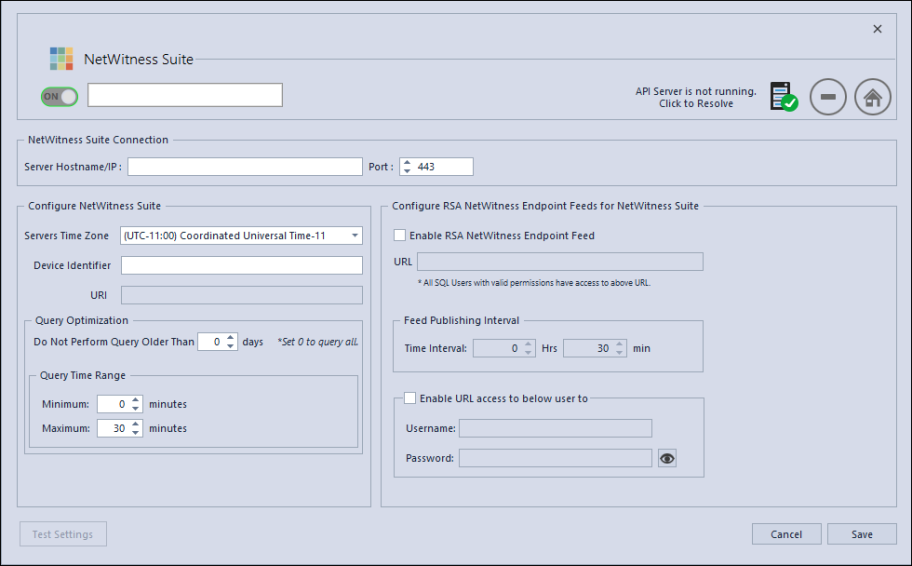
Task: Increase Time Interval Hrs value
Action: (528, 344)
